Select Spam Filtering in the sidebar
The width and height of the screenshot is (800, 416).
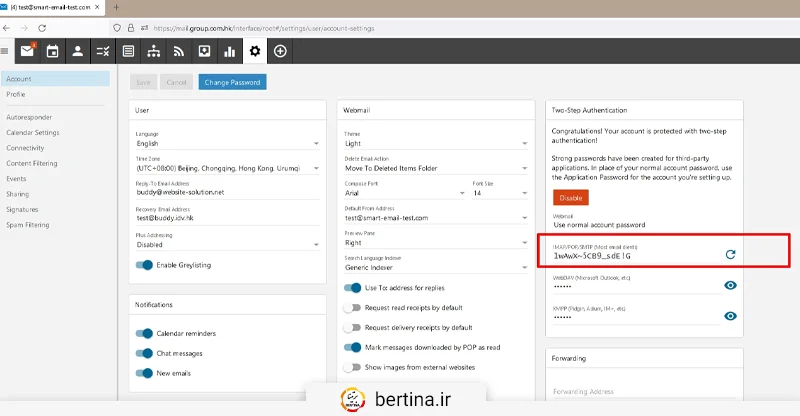(28, 225)
